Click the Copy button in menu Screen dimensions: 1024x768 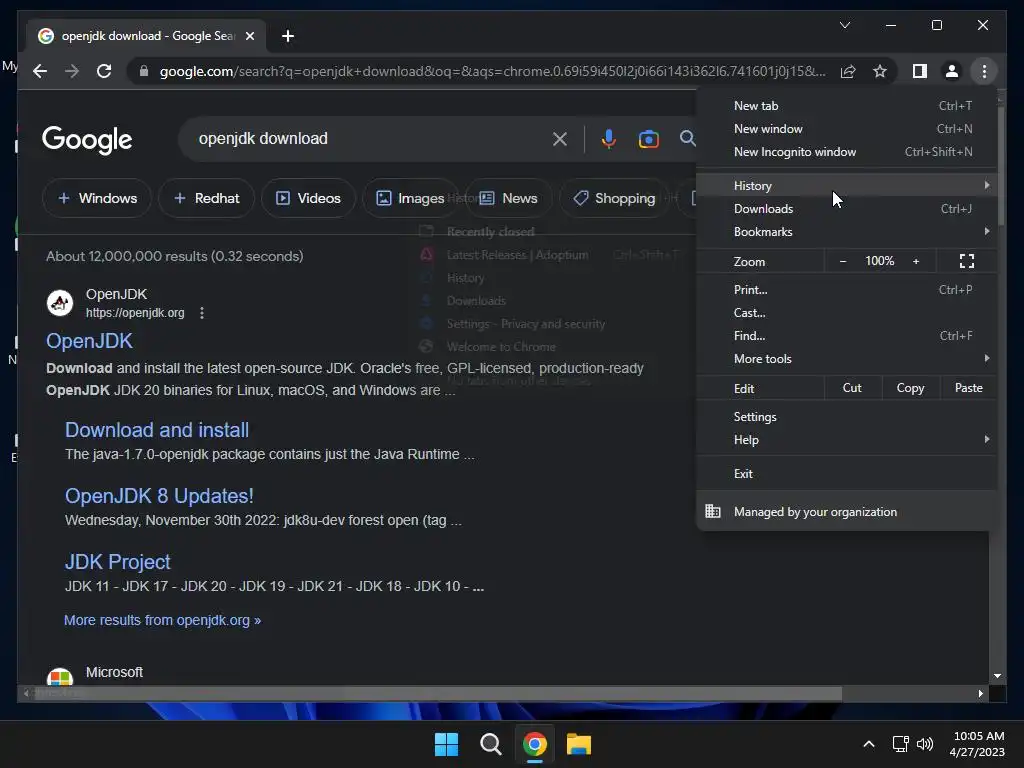tap(910, 388)
